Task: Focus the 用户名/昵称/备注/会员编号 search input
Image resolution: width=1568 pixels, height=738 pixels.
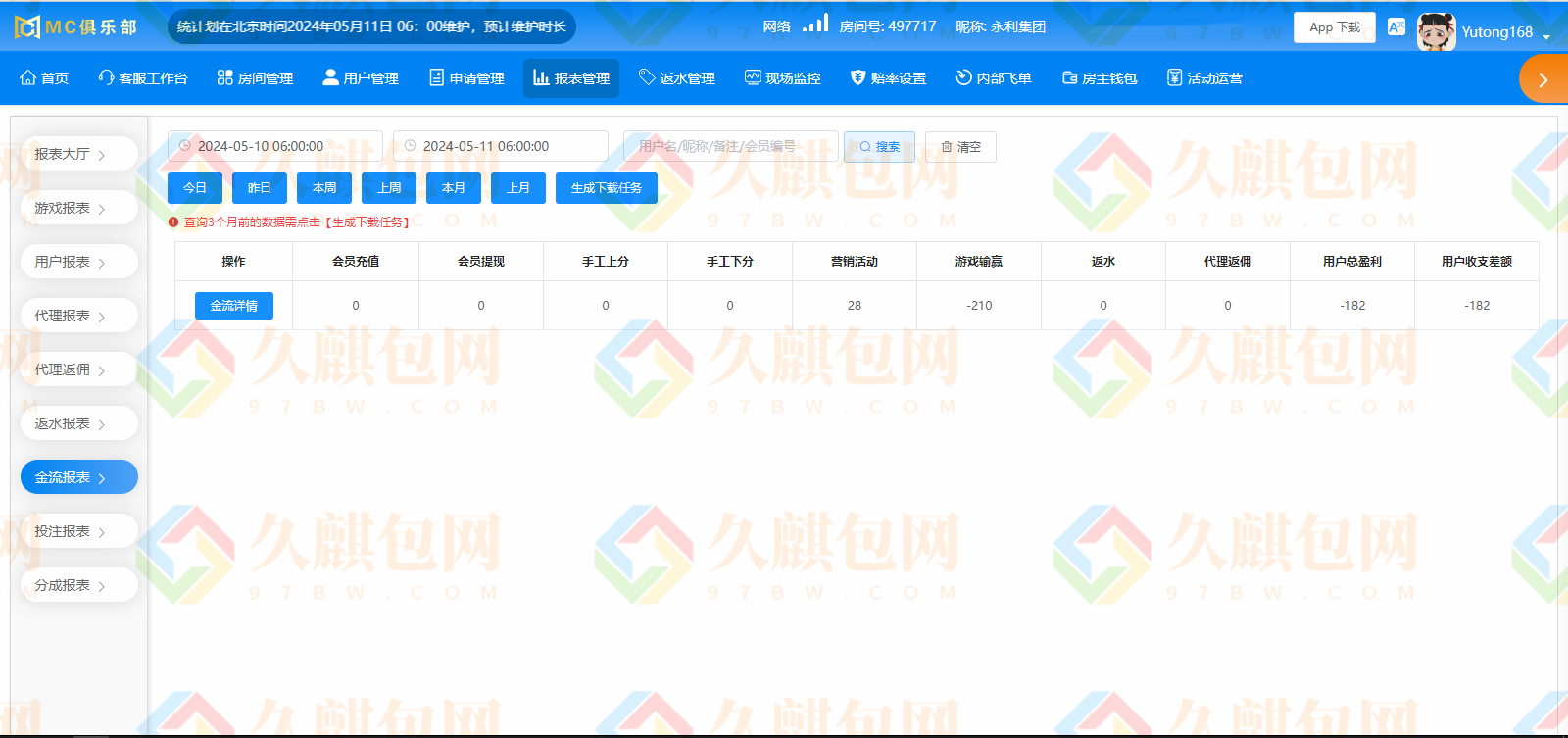Action: (x=731, y=146)
